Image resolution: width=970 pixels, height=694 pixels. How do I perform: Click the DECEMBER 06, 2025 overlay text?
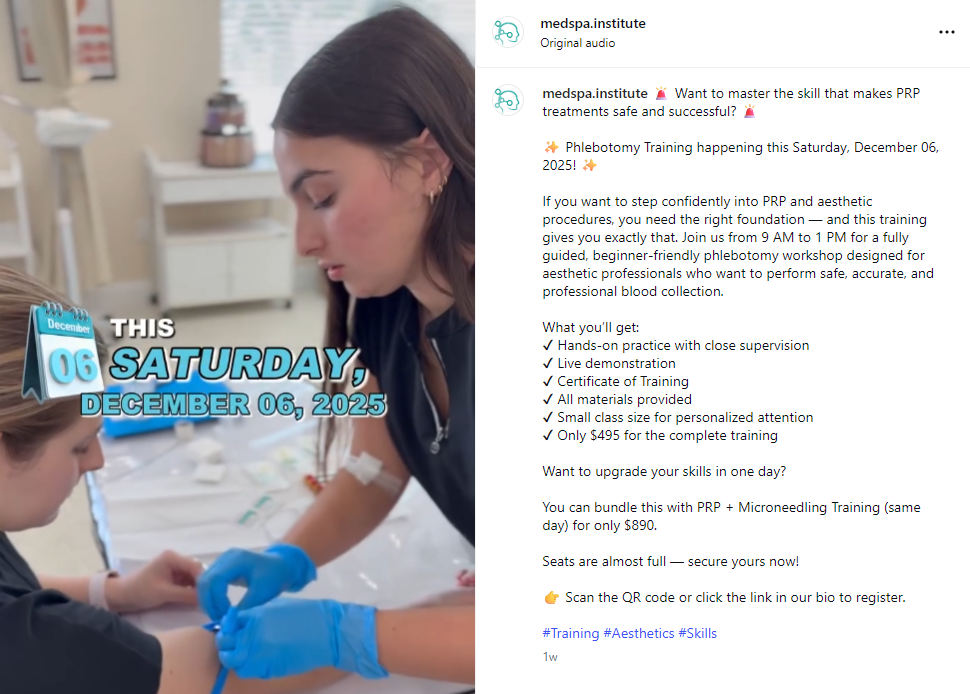click(x=234, y=405)
